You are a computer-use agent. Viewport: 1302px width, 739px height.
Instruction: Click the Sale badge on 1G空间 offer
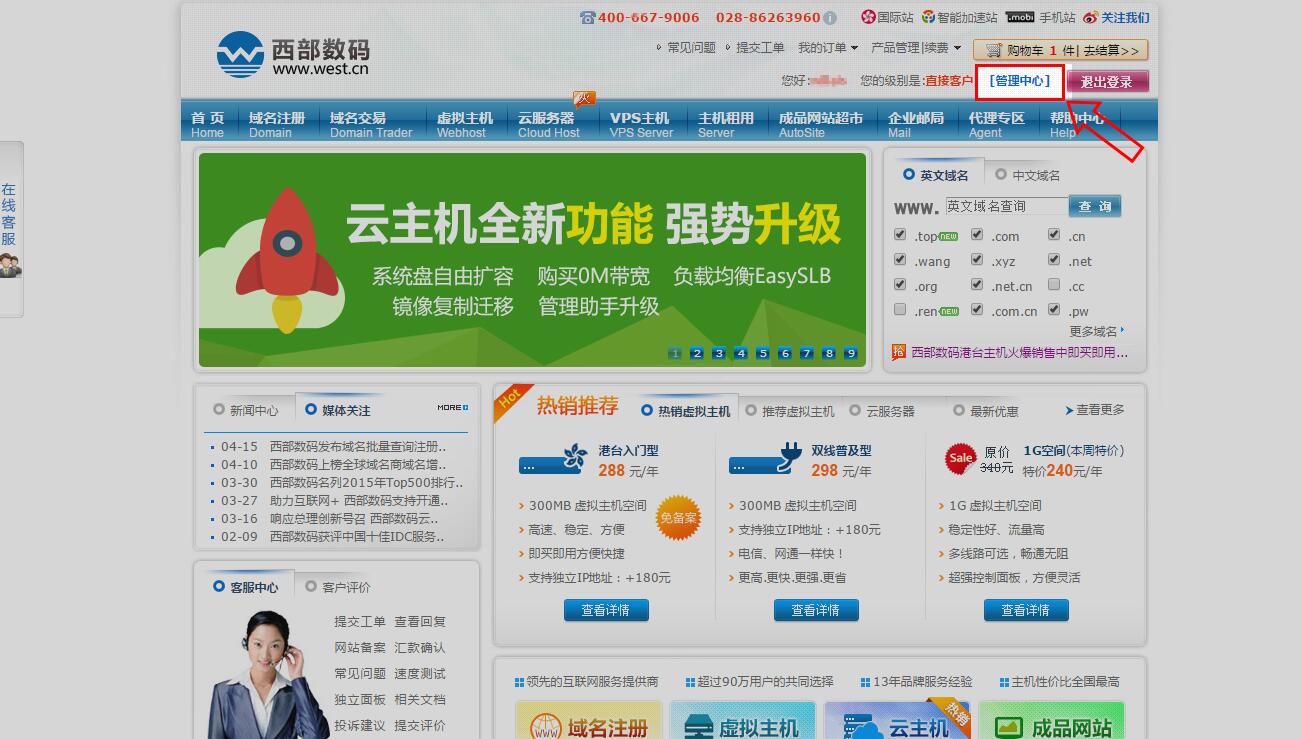961,458
